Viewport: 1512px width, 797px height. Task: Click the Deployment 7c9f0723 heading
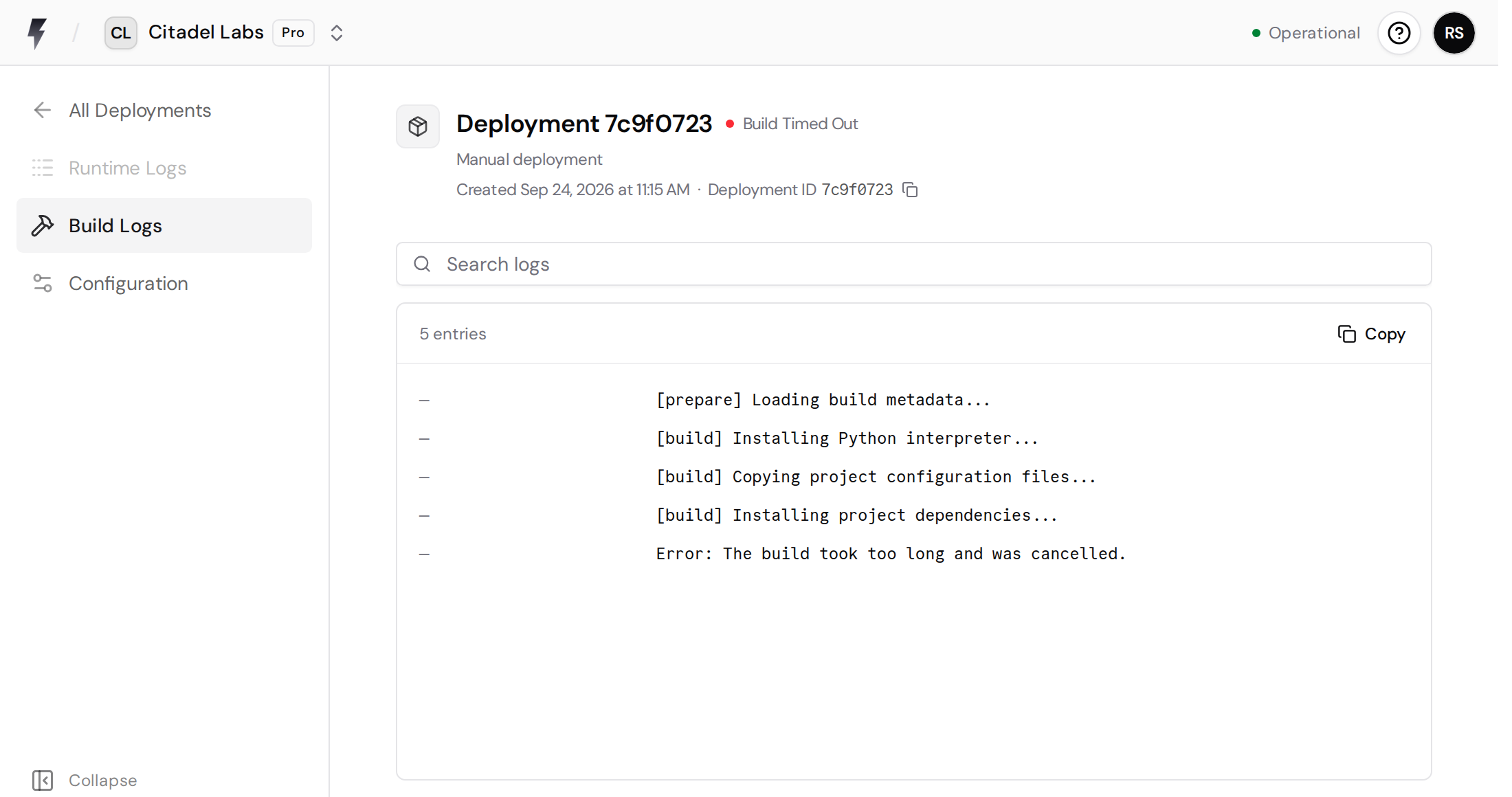[x=584, y=124]
